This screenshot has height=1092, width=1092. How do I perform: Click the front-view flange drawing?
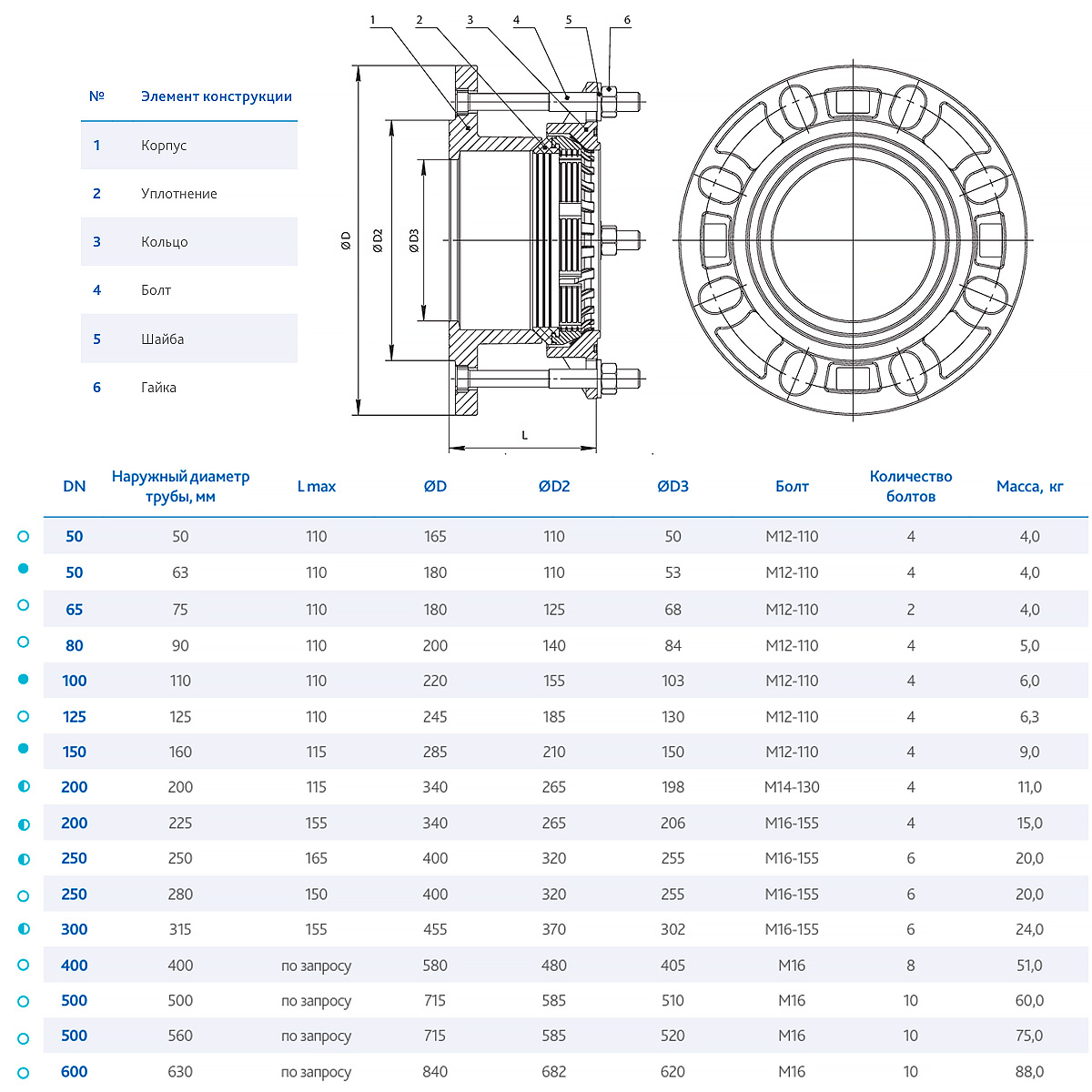853,240
